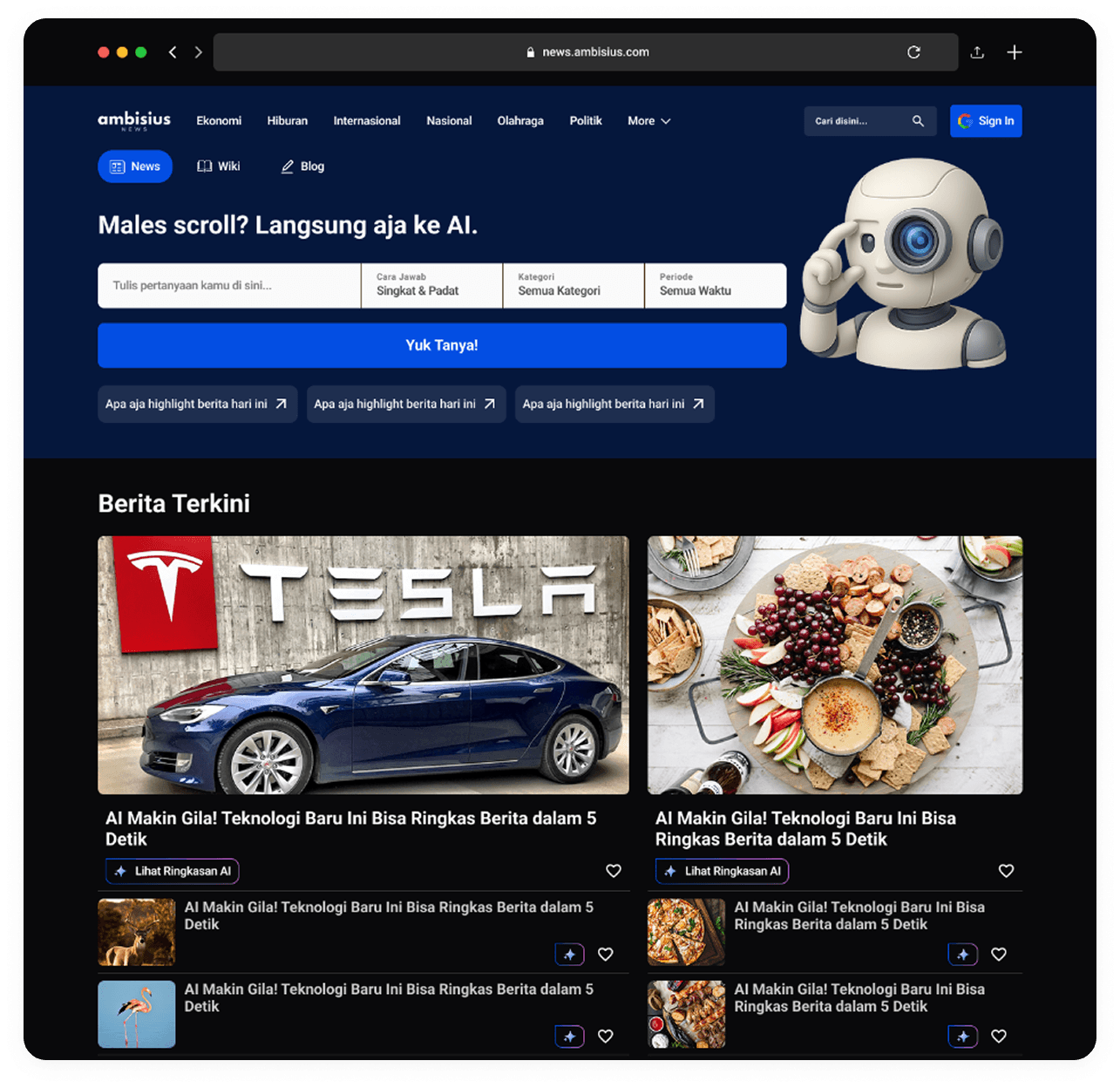Open the flamingo article thumbnail
1120x1088 pixels.
point(137,1014)
